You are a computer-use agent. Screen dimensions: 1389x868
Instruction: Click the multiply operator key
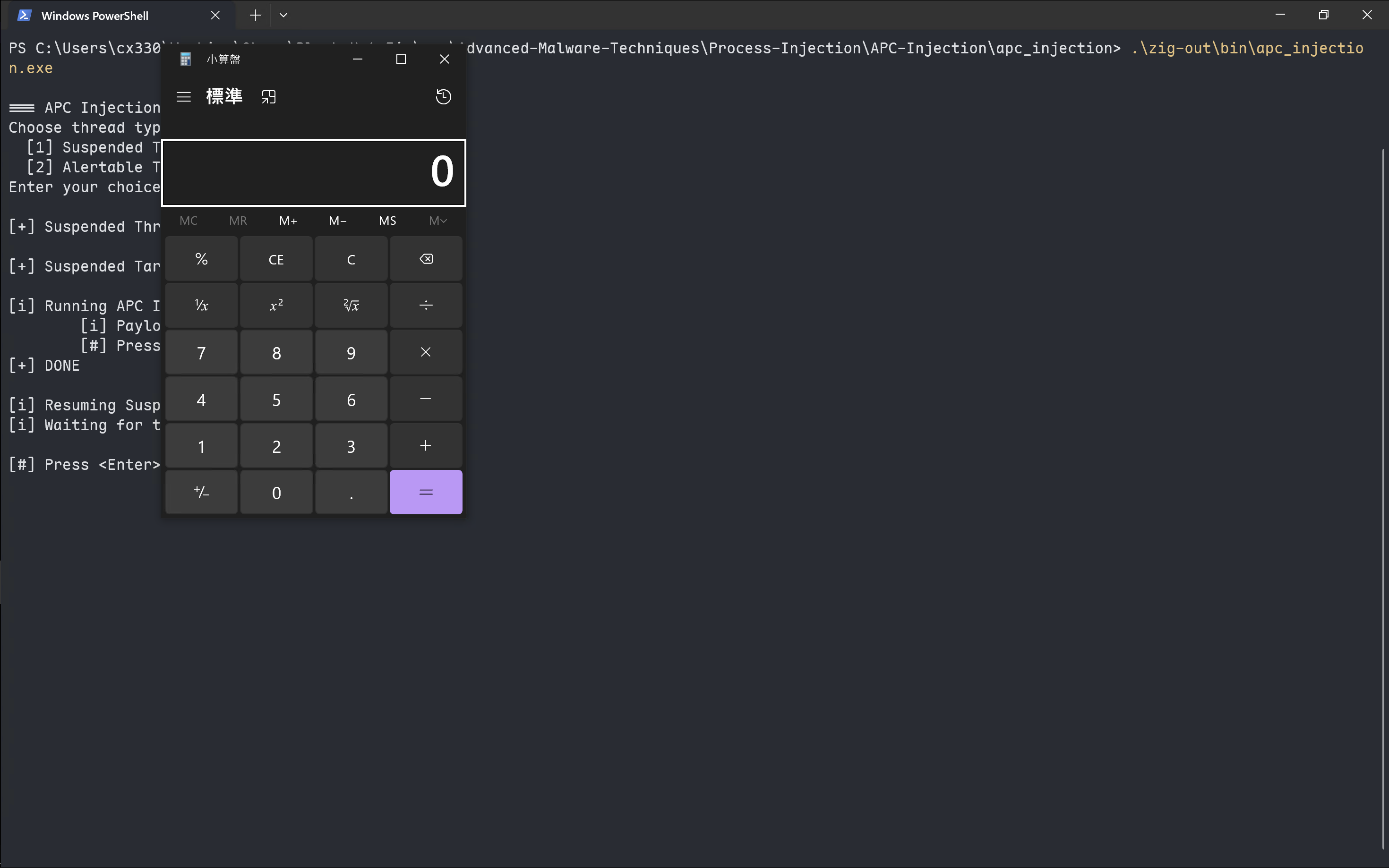coord(426,352)
